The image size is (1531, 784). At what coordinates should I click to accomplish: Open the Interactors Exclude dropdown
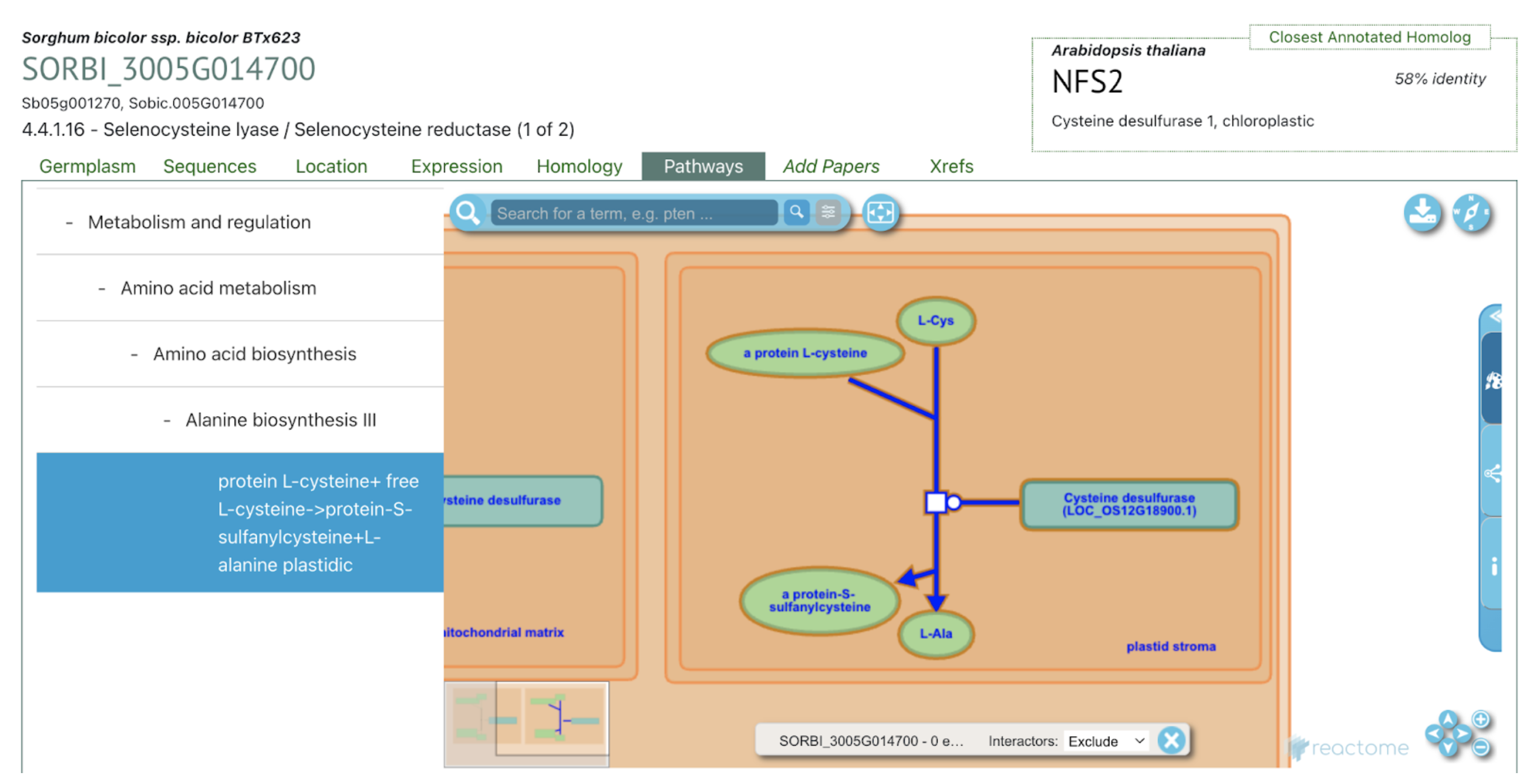(1106, 741)
